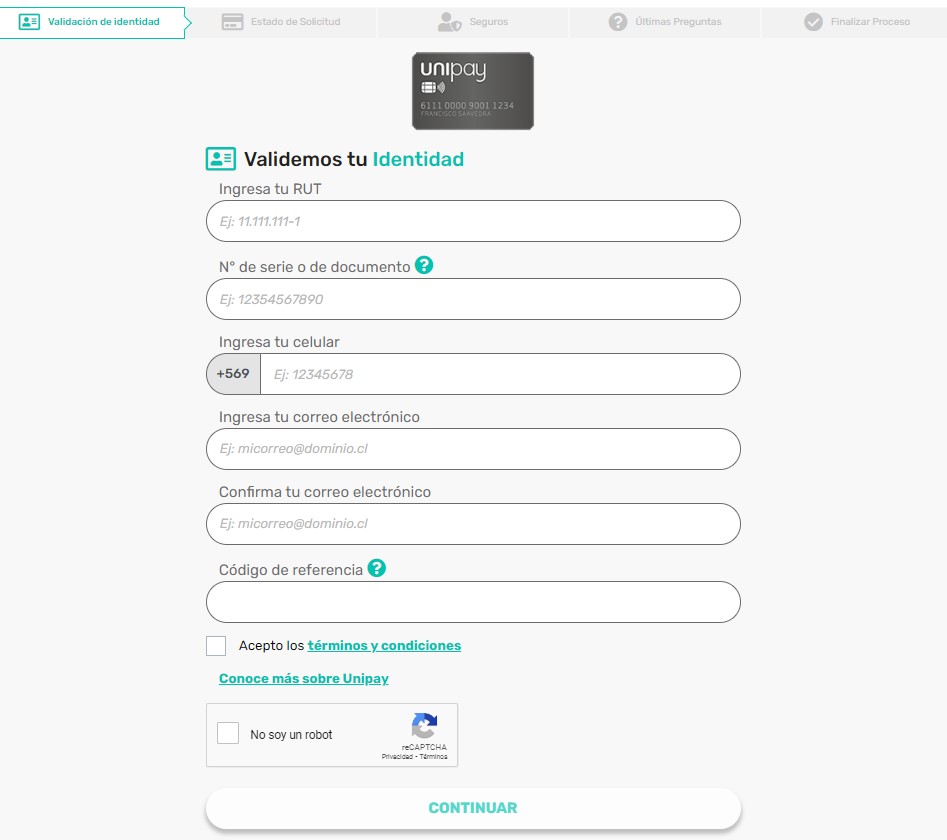947x840 pixels.
Task: Click the ID icon beside Validemos tu Identidad
Action: point(221,159)
